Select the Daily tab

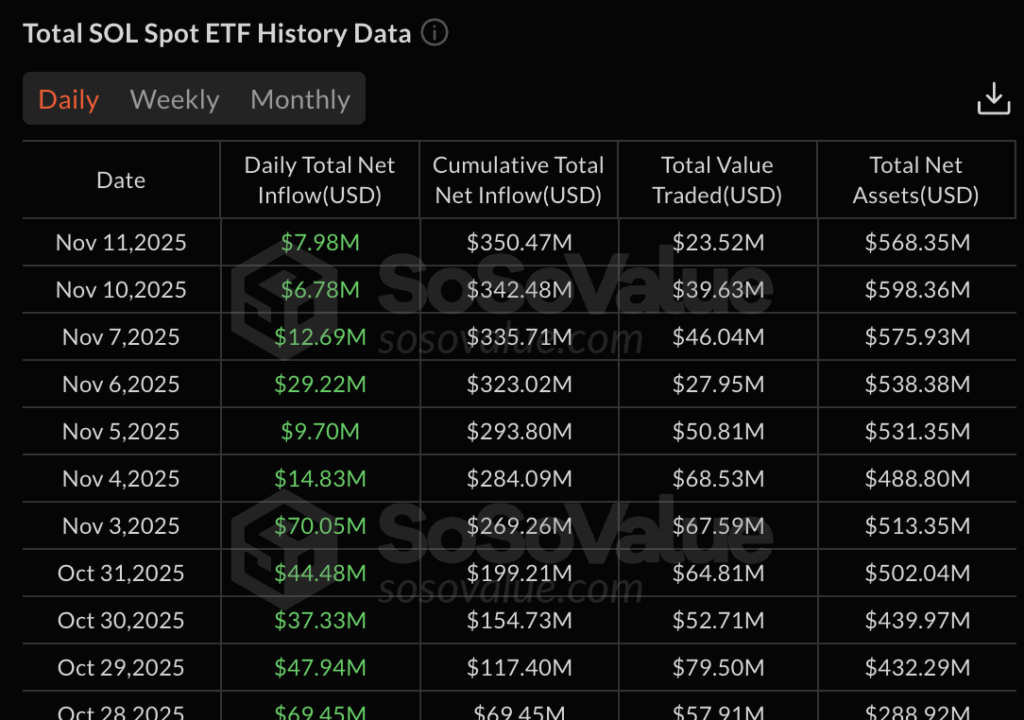[x=67, y=99]
